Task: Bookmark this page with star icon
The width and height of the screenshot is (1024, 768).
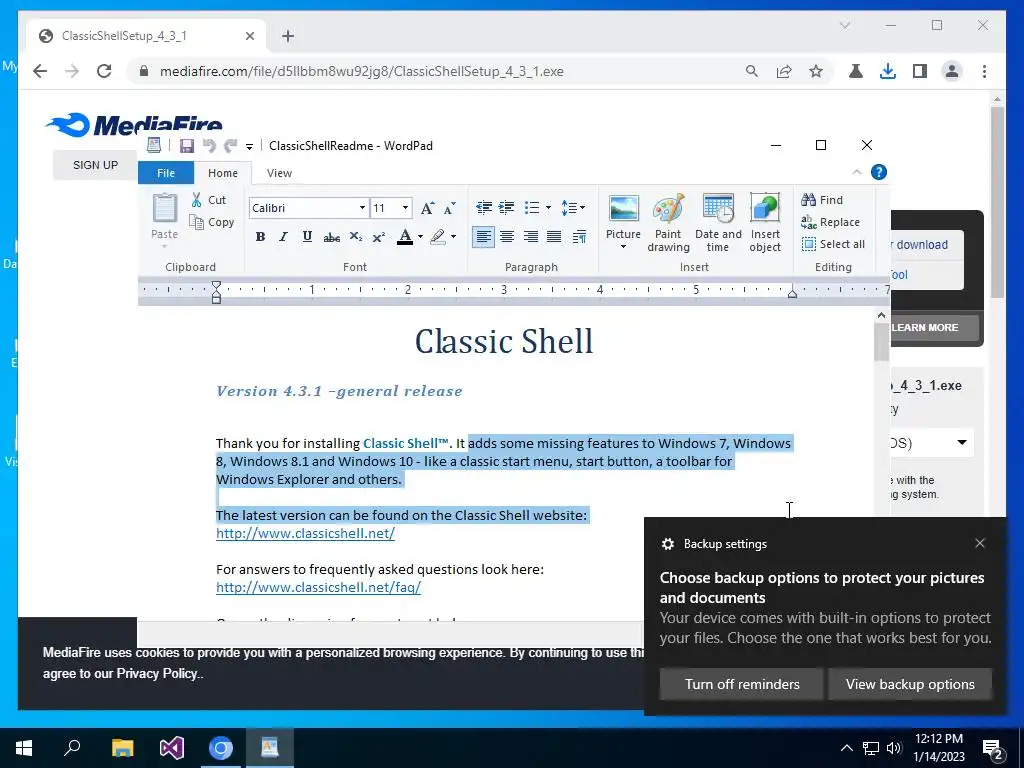Action: [x=816, y=71]
